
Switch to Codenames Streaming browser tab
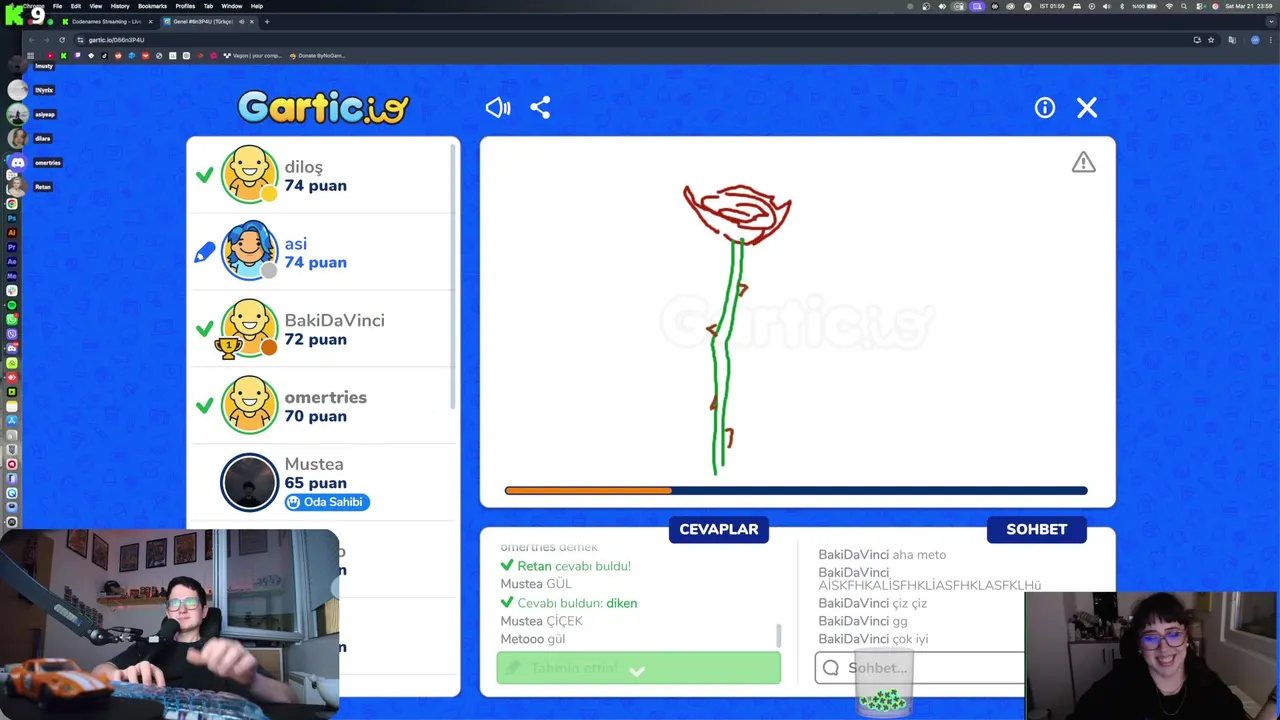pos(105,21)
